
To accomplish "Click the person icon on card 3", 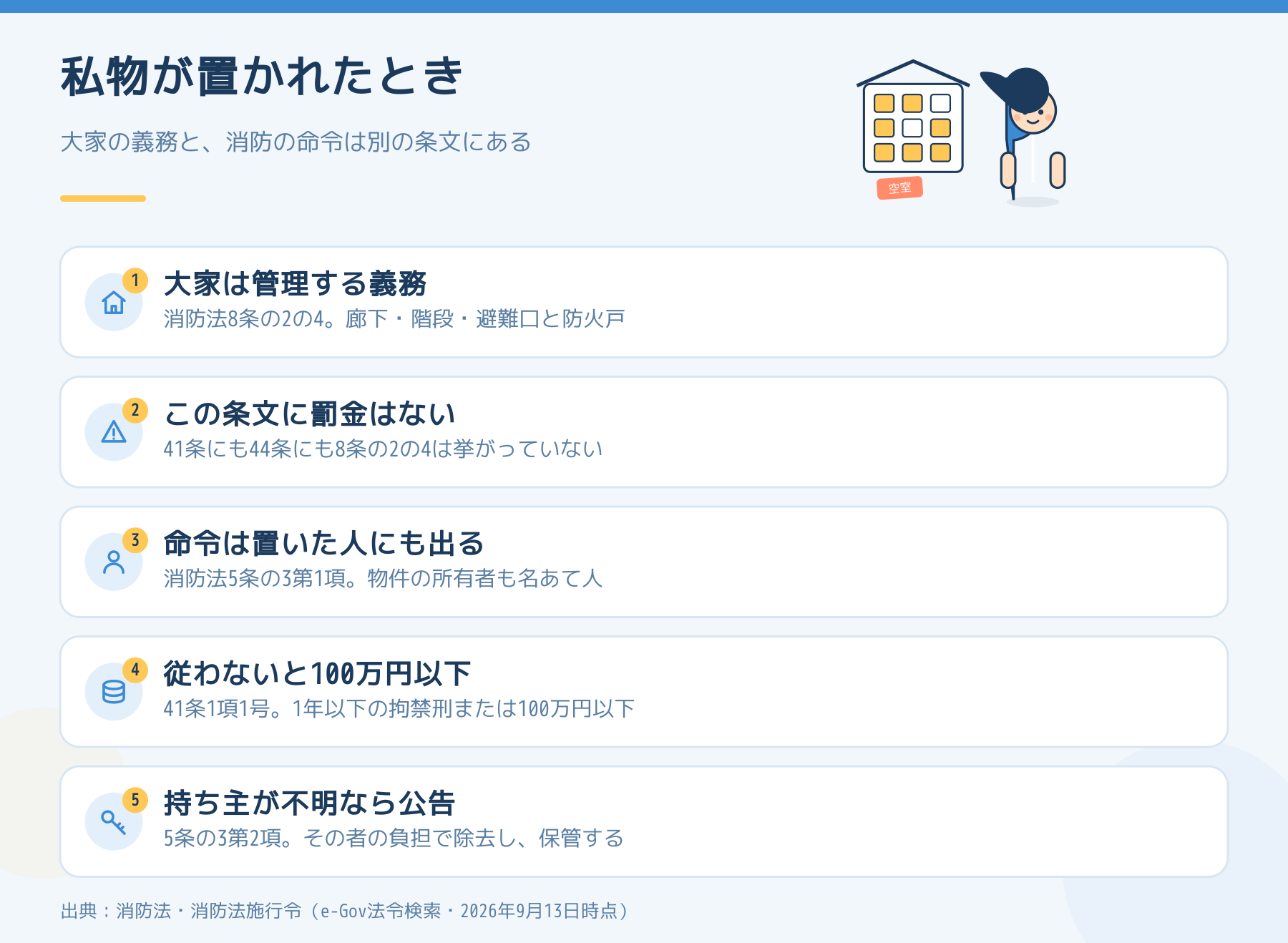I will [x=114, y=562].
